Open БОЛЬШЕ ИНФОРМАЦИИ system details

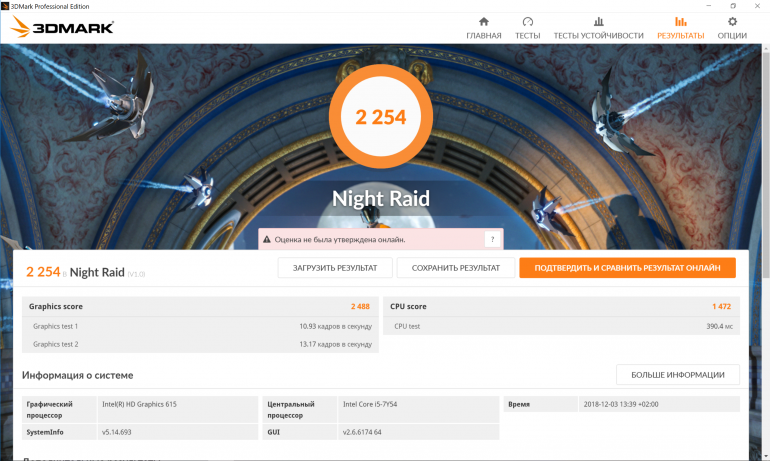[678, 375]
